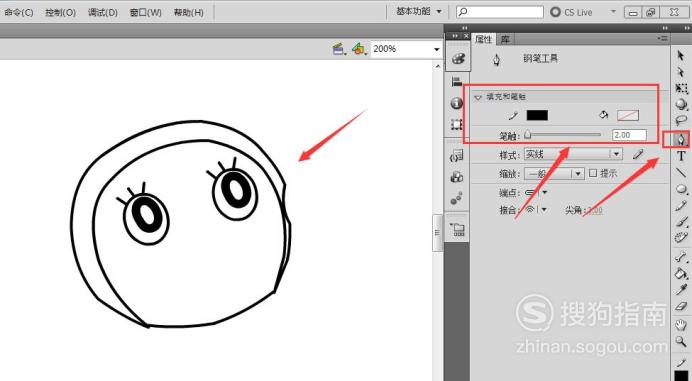Image resolution: width=692 pixels, height=381 pixels.
Task: Open the 帮助(H) menu
Action: pos(188,12)
